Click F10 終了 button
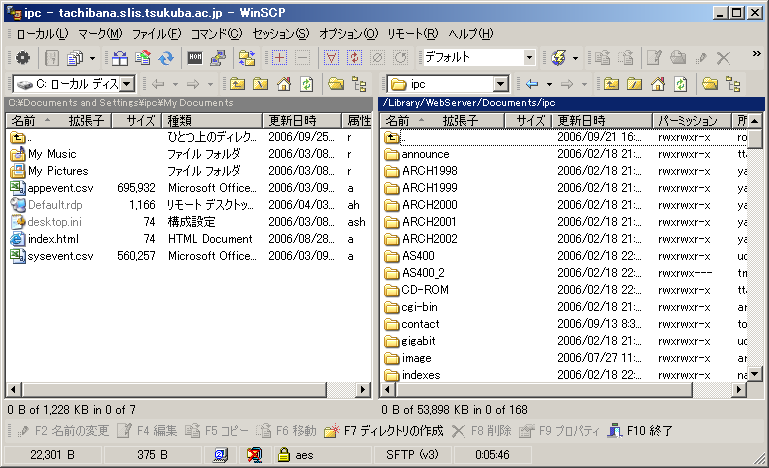The image size is (769, 468). click(x=640, y=431)
